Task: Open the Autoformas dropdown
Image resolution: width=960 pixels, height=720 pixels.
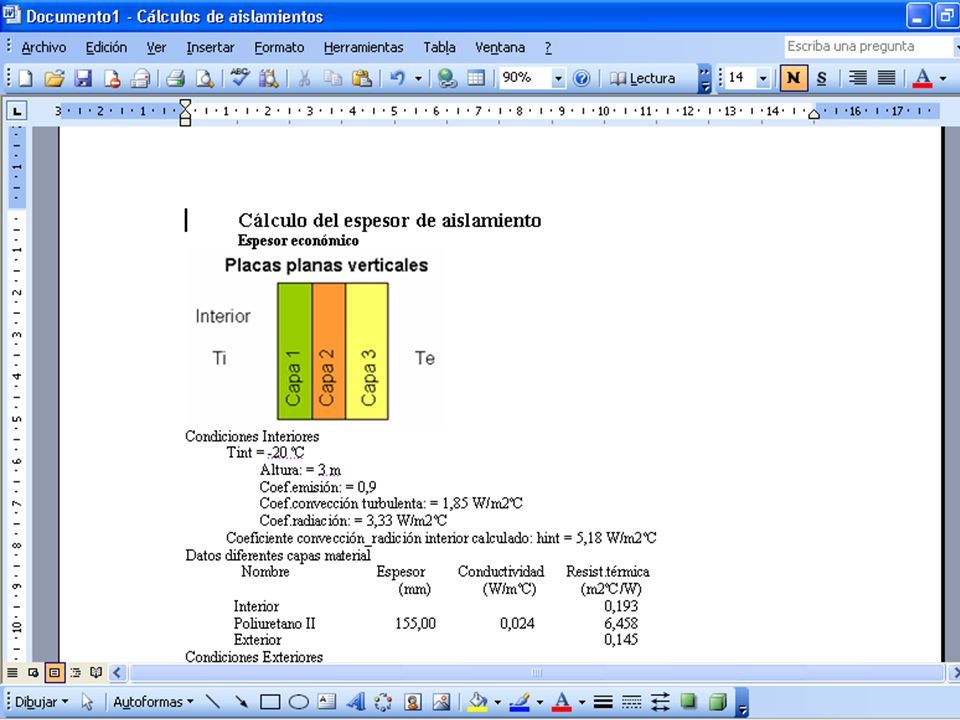Action: tap(153, 702)
